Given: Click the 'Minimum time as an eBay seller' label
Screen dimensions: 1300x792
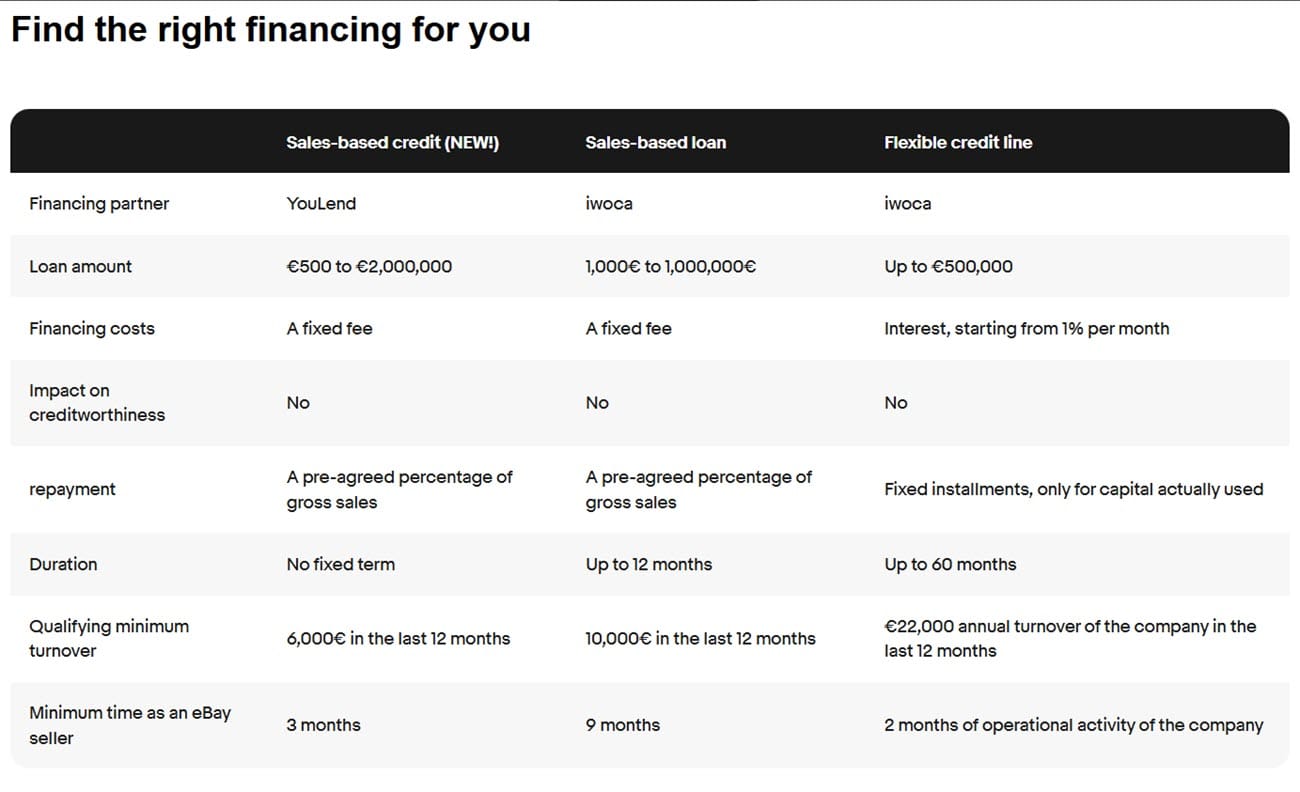Looking at the screenshot, I should 129,726.
